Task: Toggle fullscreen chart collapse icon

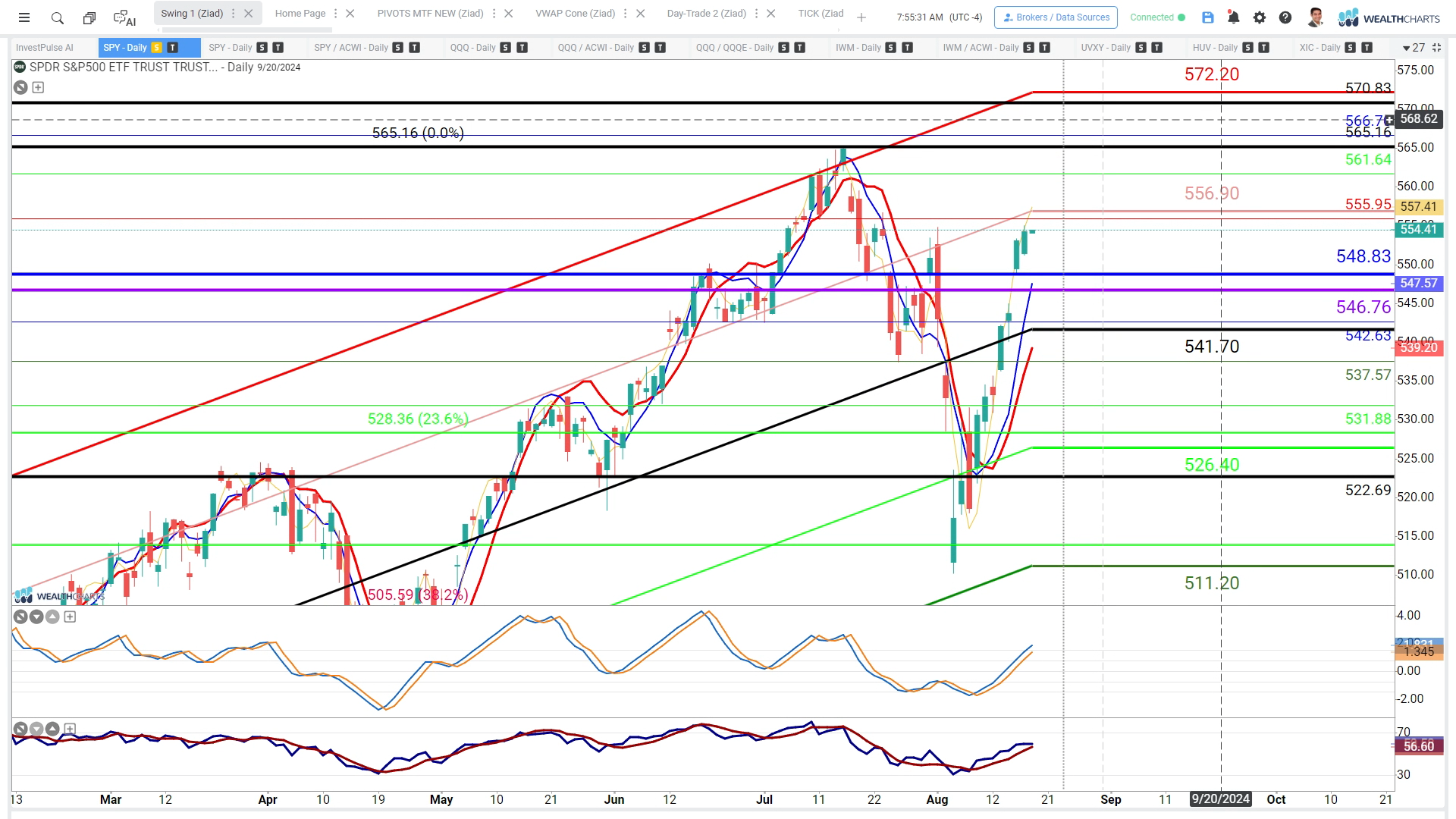Action: click(1436, 47)
